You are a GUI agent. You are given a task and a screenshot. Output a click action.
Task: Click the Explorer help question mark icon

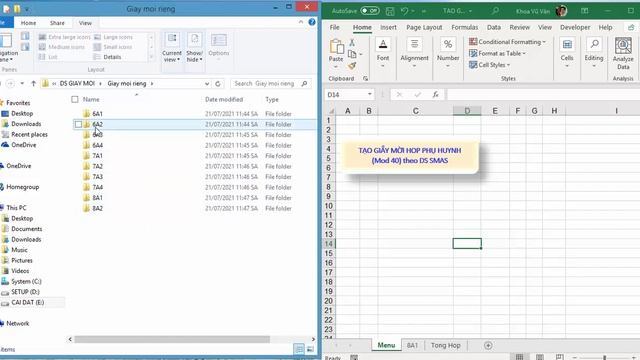(312, 22)
